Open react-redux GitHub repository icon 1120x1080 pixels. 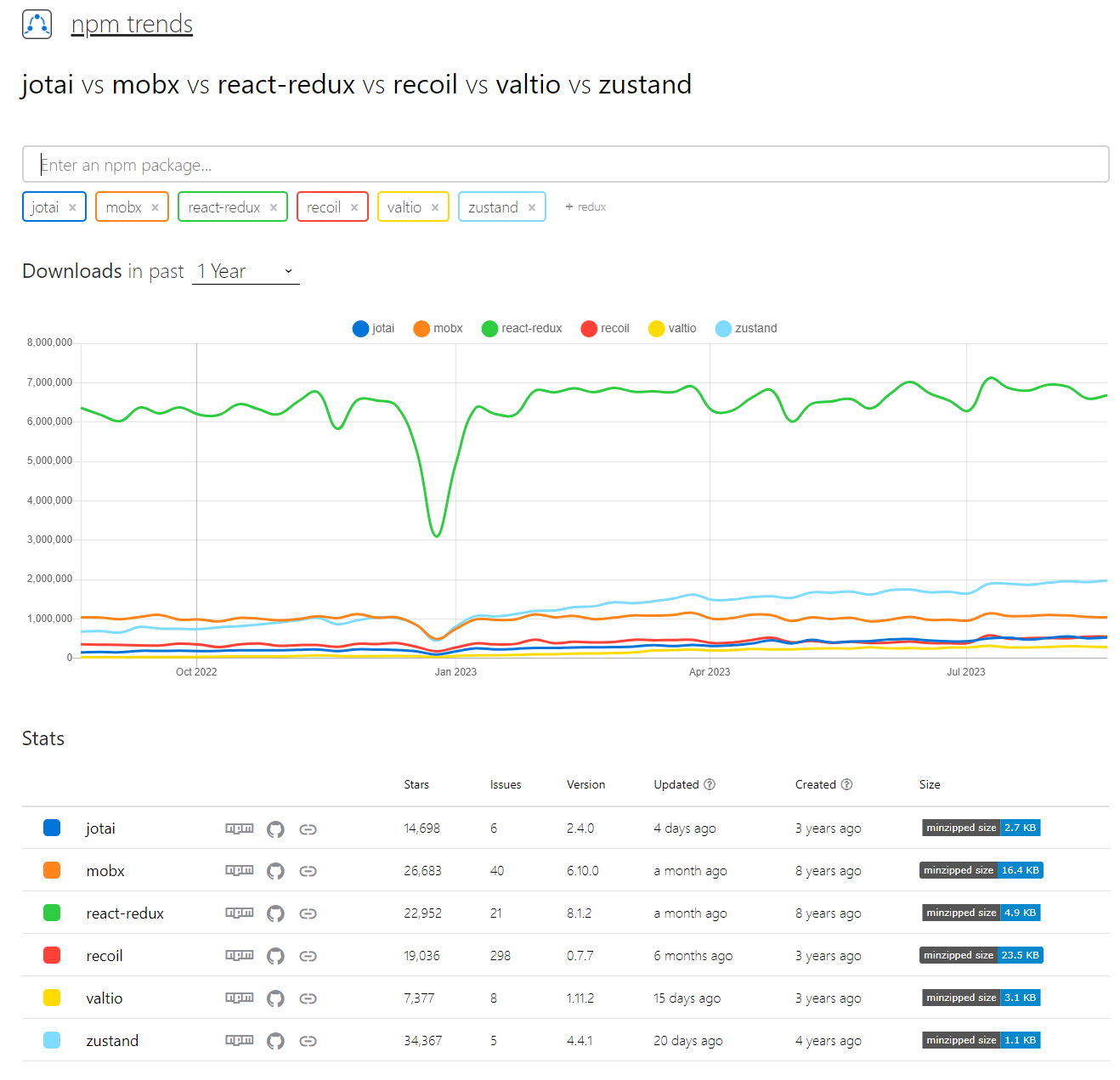tap(275, 914)
